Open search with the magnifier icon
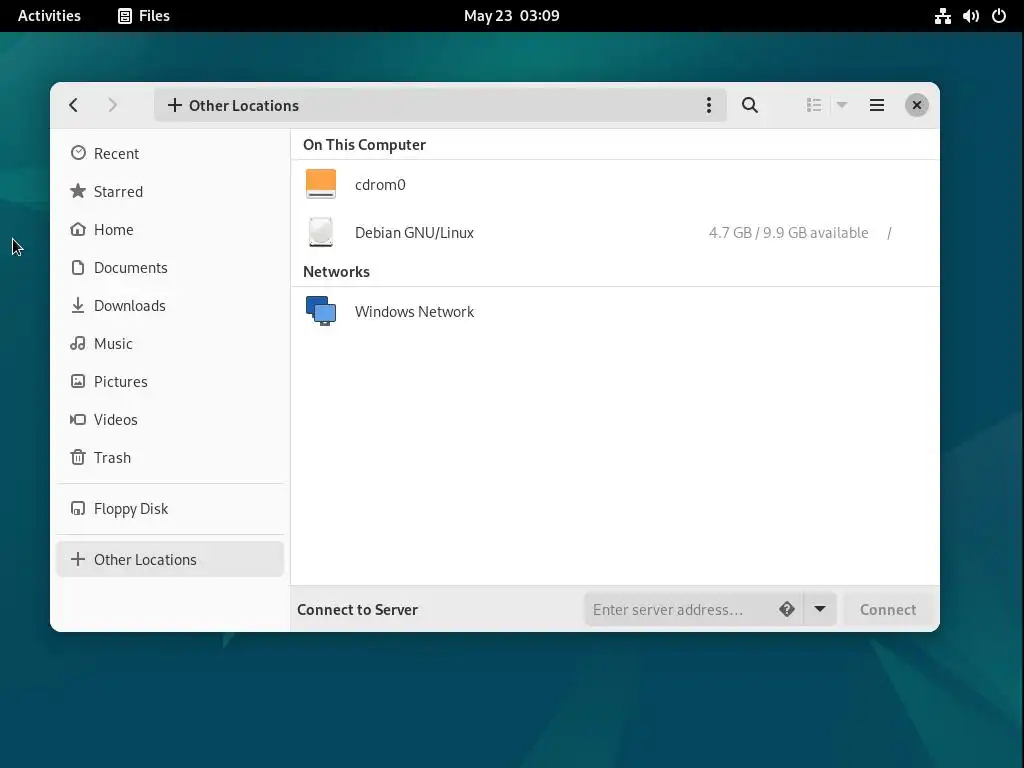1024x768 pixels. (x=750, y=105)
